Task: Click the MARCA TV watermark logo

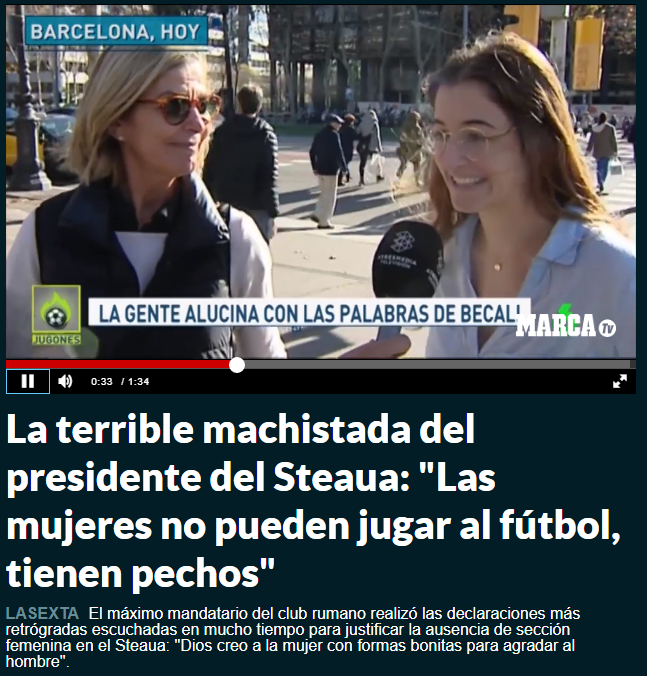Action: [x=566, y=325]
